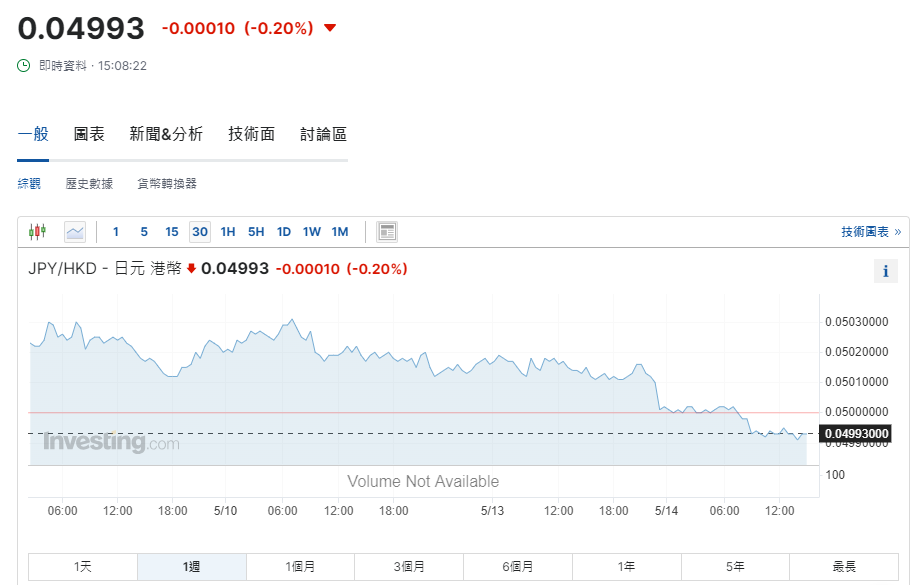Select the 30 minute interval
The height and width of the screenshot is (585, 917).
point(200,232)
